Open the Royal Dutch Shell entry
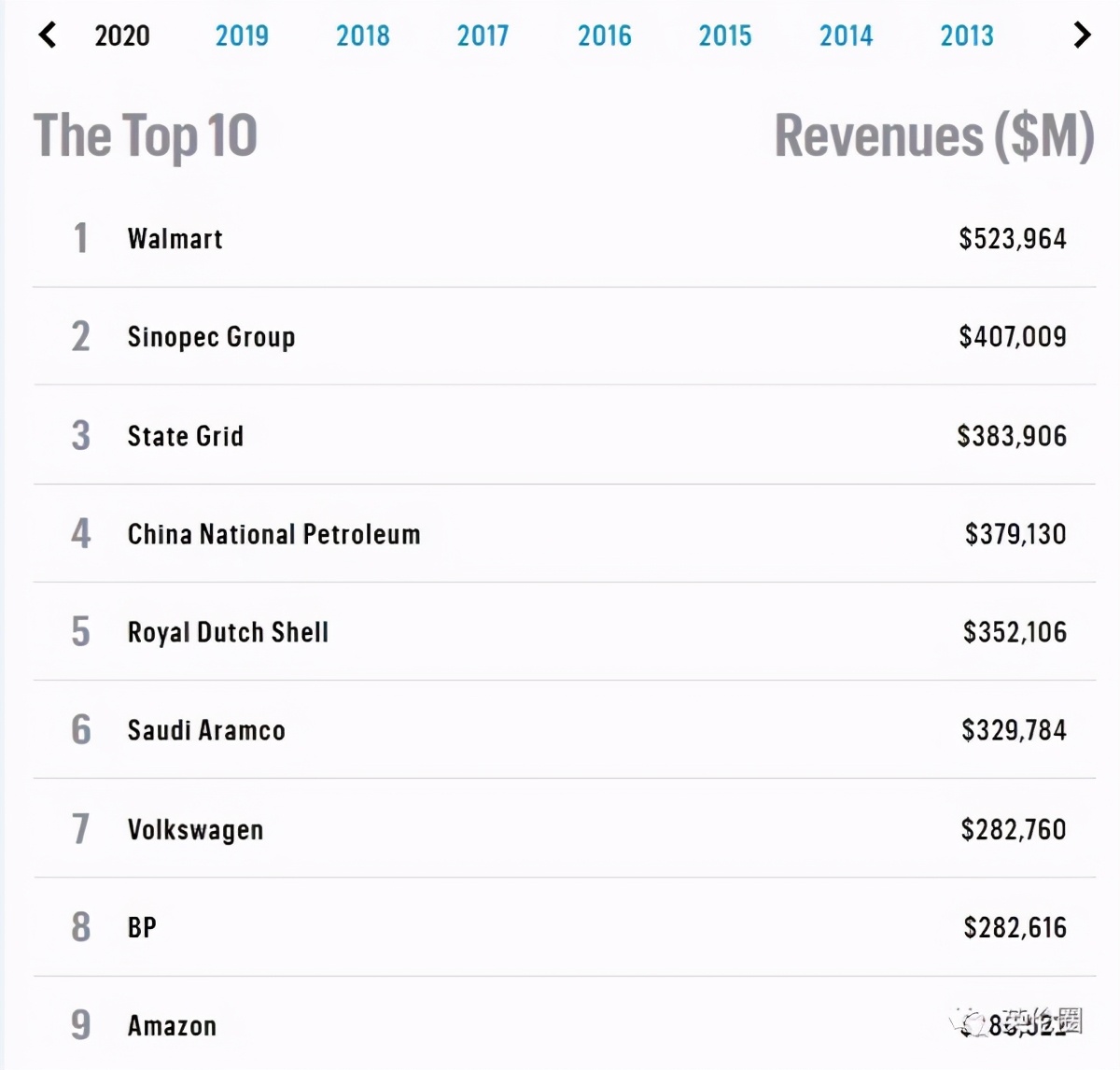 tap(228, 632)
